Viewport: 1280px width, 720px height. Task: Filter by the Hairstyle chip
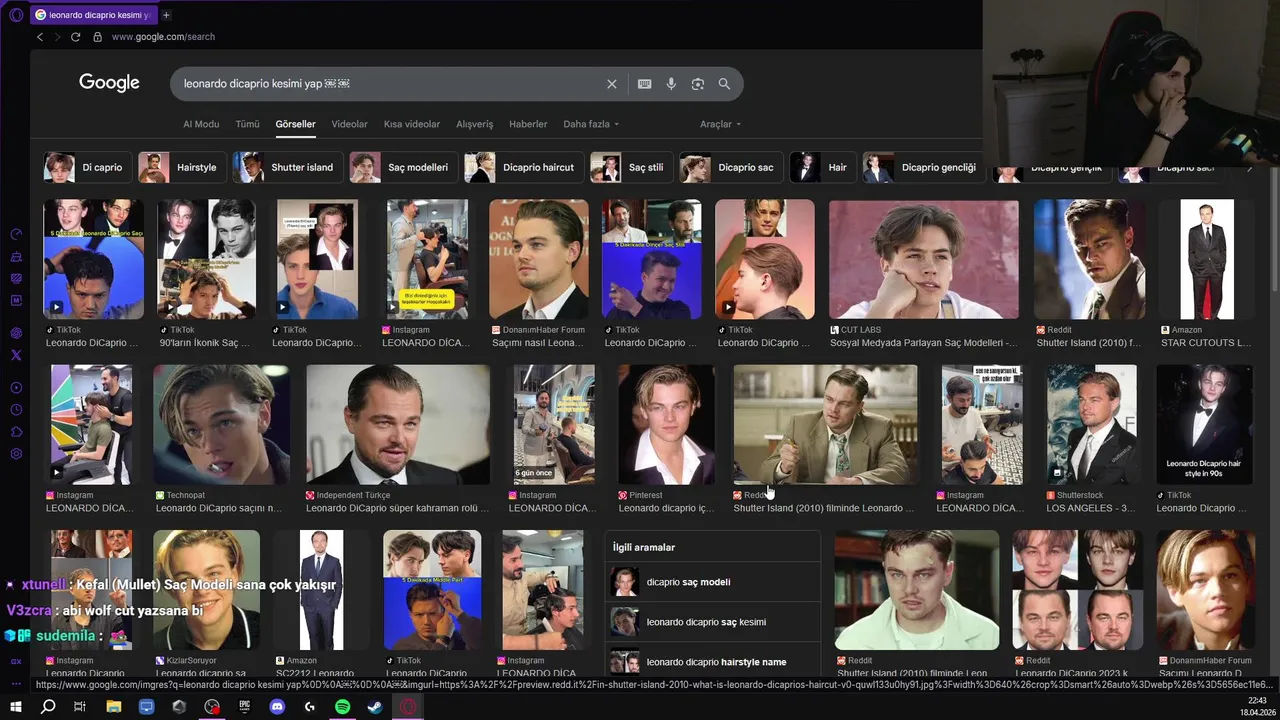(x=181, y=167)
